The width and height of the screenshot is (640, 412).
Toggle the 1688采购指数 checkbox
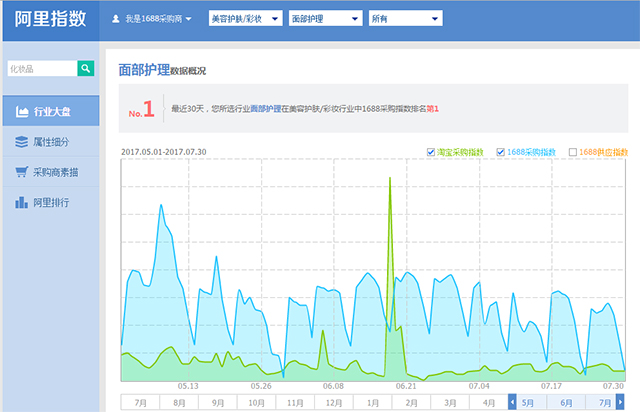pos(500,152)
